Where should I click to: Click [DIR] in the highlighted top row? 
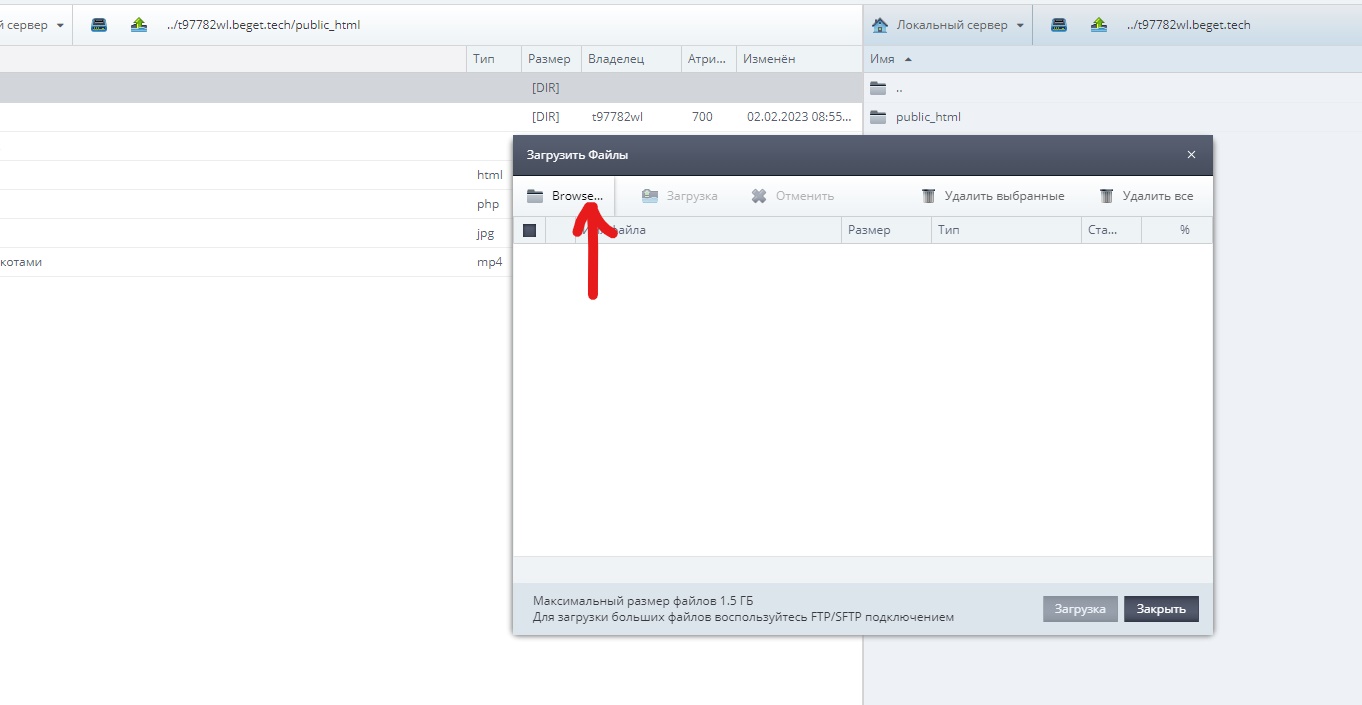[x=546, y=88]
